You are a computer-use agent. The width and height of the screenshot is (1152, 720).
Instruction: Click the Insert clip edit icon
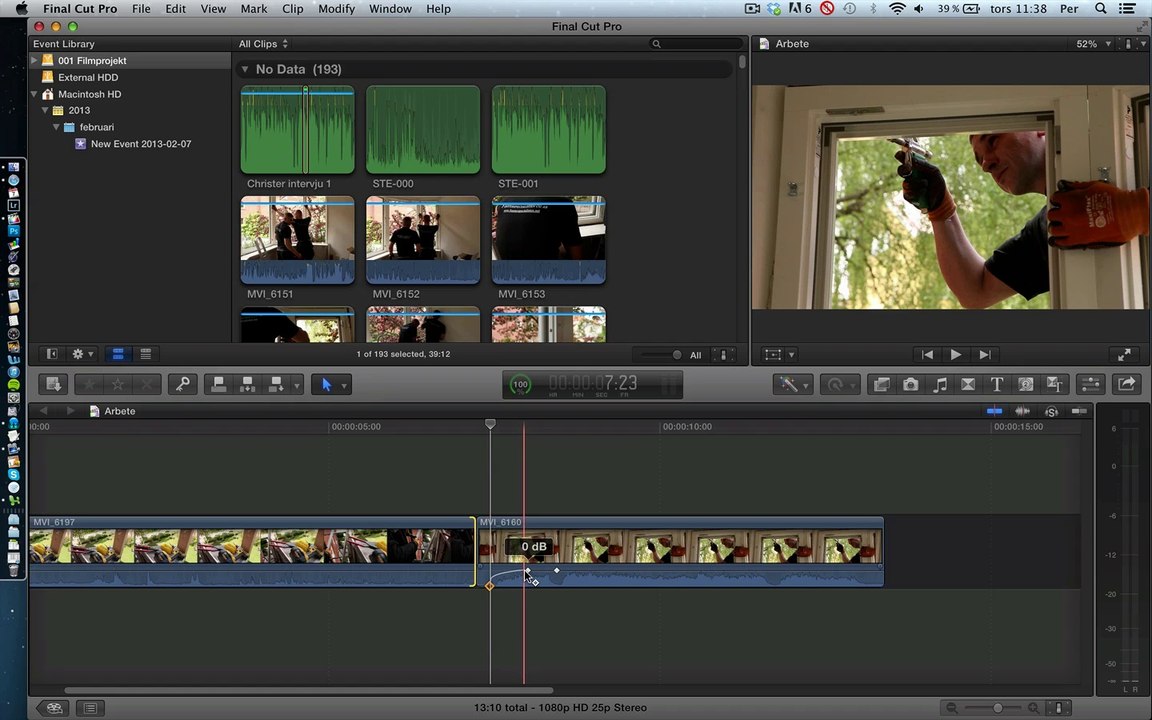tap(248, 384)
